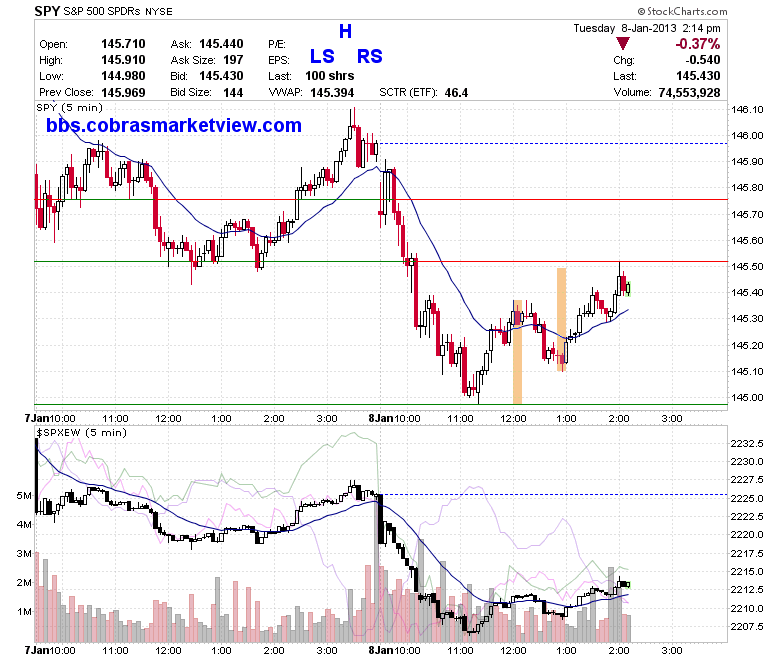Click the 8Jan date label under the SPY chart

(381, 418)
